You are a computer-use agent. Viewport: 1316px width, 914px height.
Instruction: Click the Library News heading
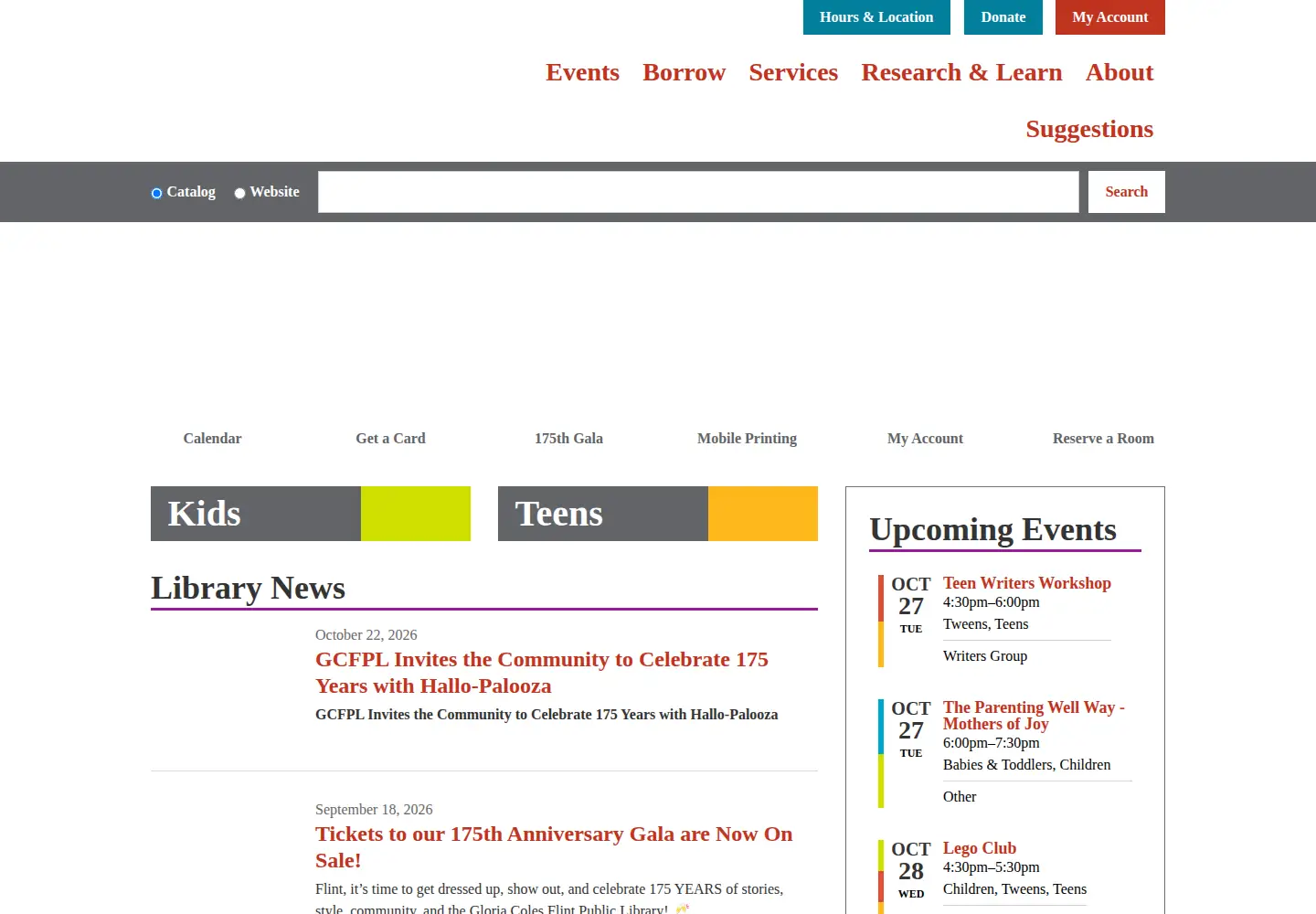tap(248, 589)
